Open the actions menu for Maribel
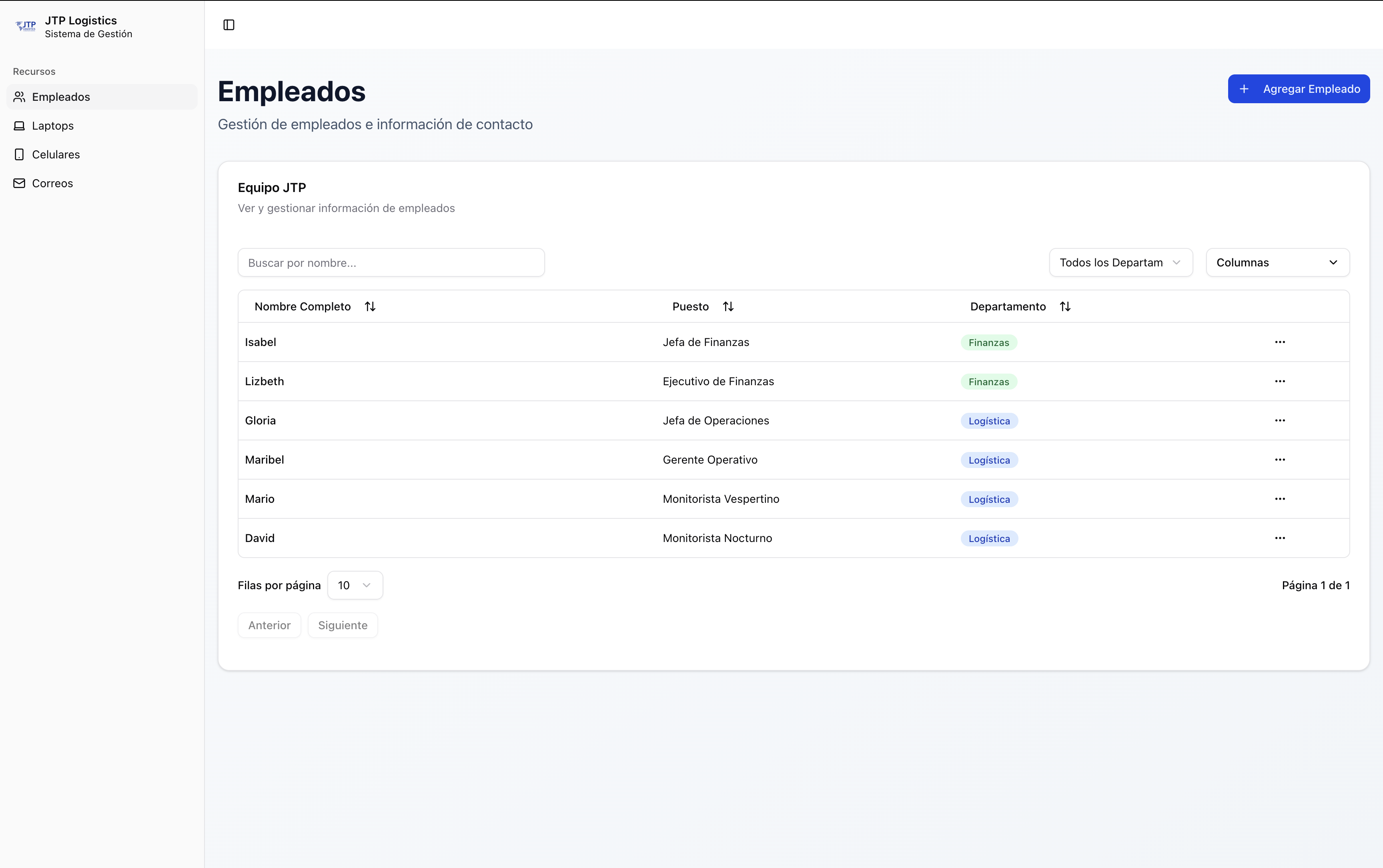1383x868 pixels. [x=1280, y=460]
